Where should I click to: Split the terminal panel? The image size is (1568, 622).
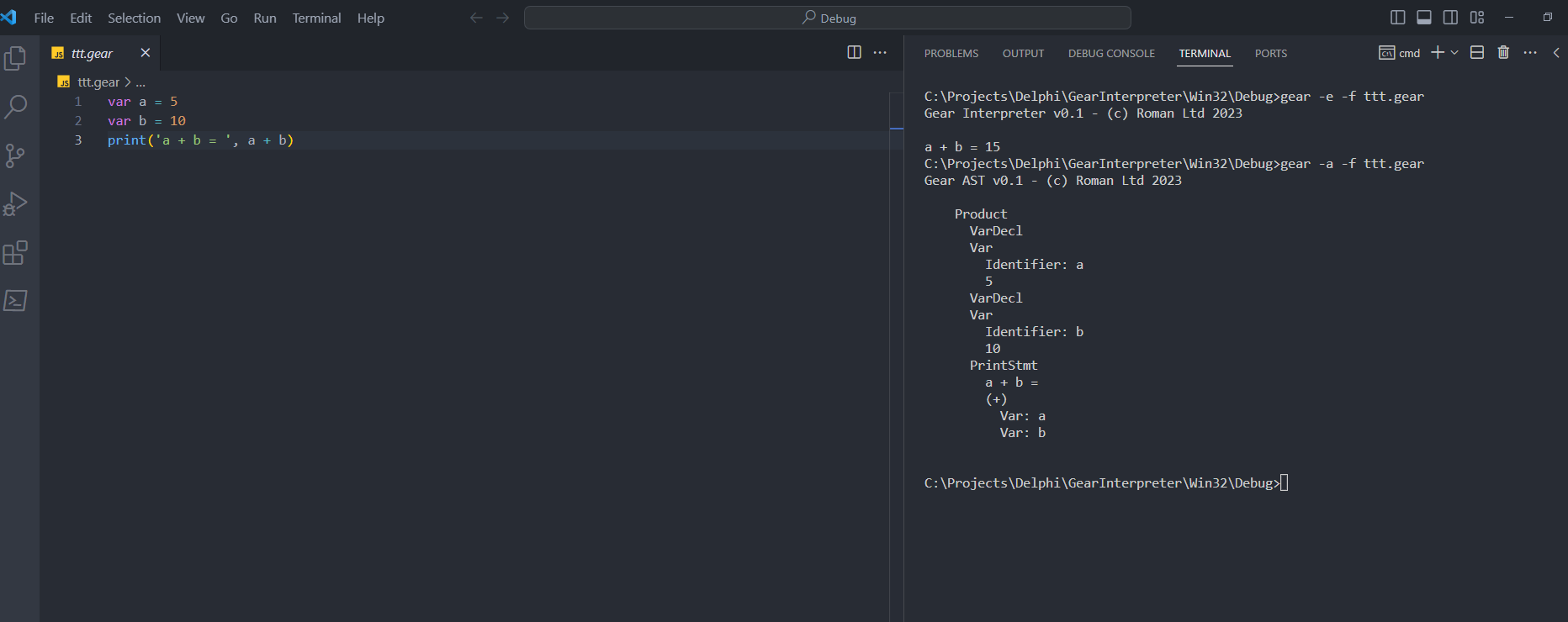[x=1476, y=53]
